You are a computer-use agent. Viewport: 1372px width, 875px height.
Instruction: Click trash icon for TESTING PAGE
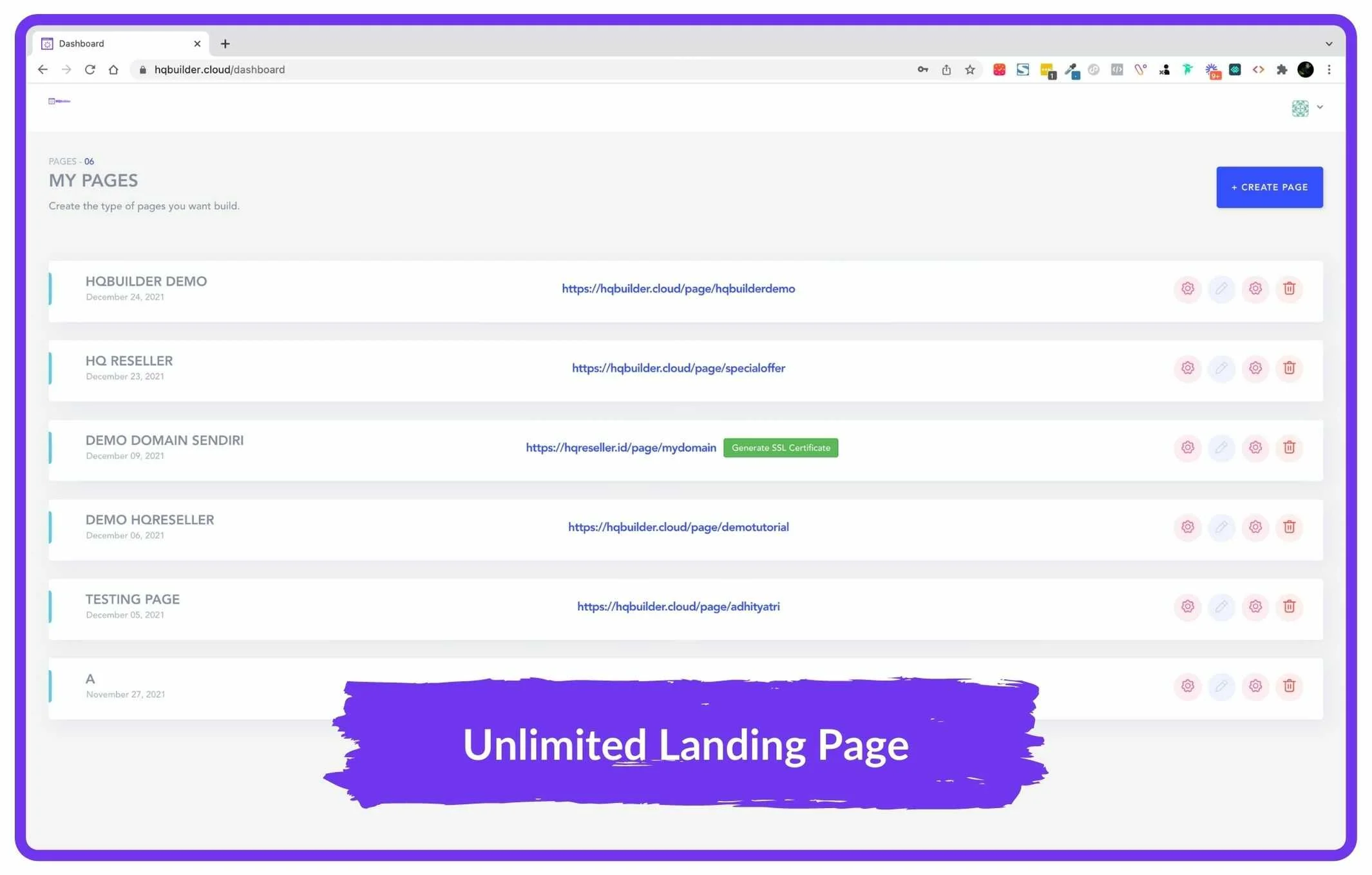coord(1289,606)
